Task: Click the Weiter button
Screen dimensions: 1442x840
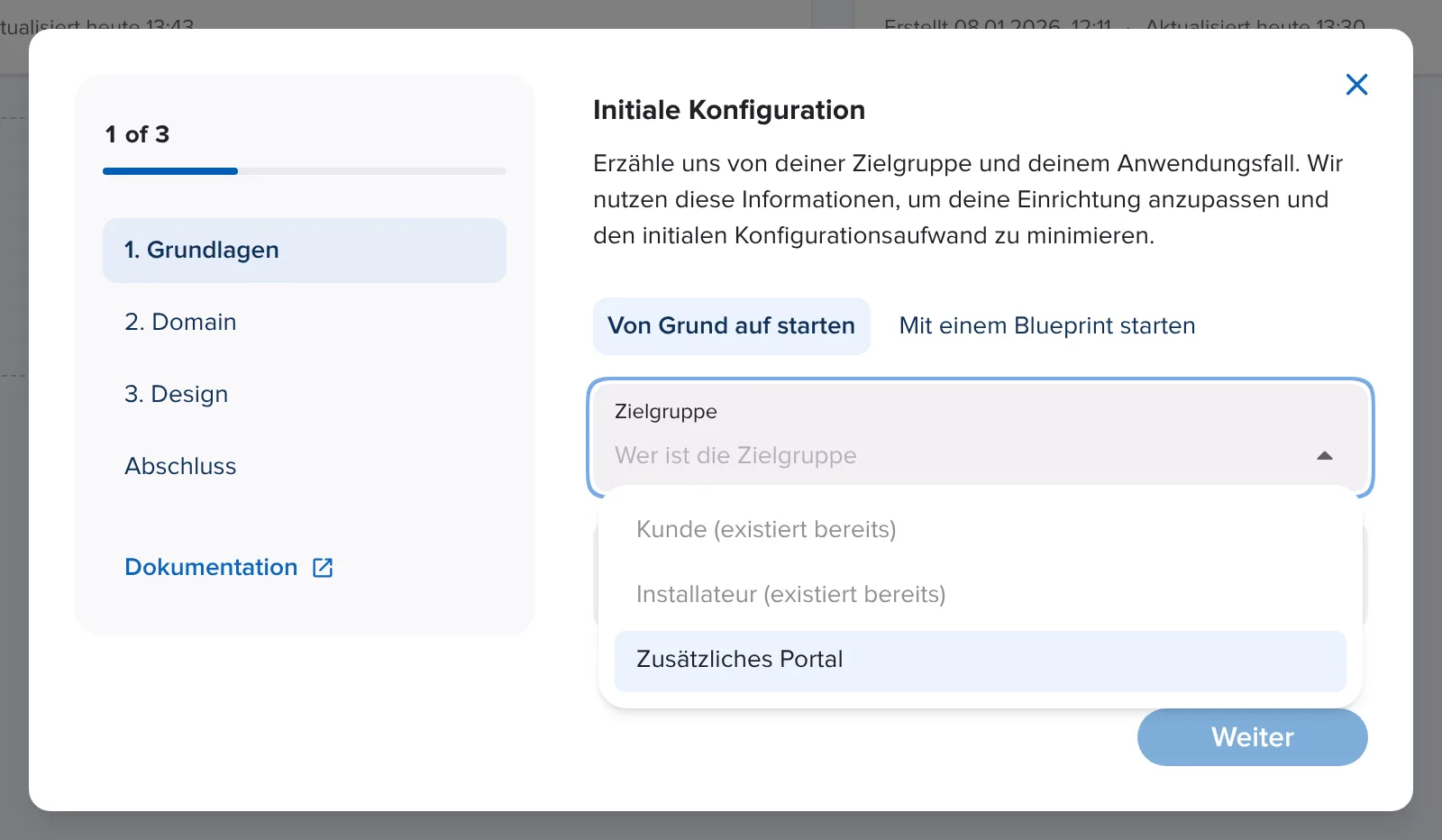Action: click(x=1253, y=737)
